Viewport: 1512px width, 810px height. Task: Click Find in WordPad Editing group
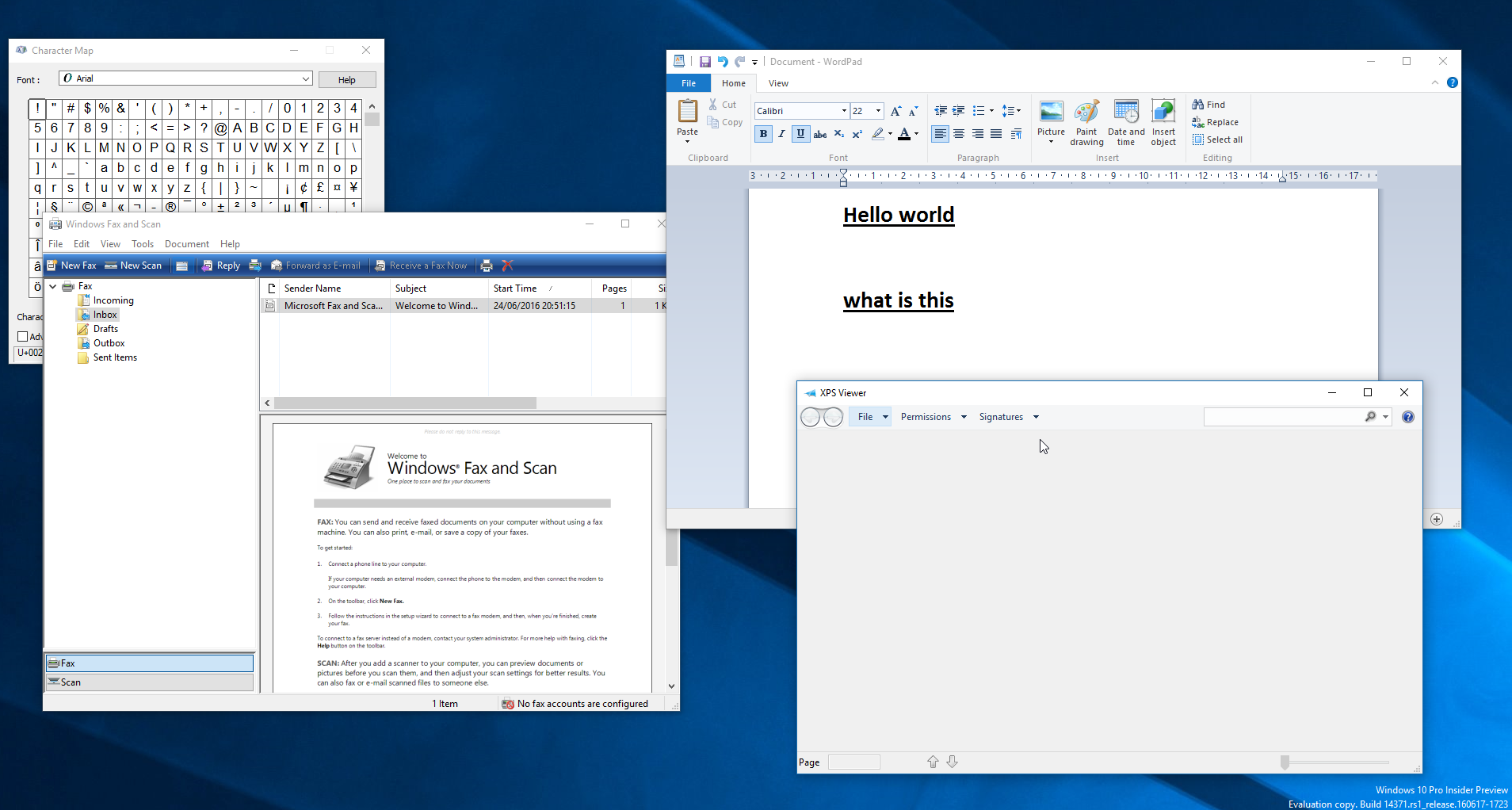coord(1209,105)
